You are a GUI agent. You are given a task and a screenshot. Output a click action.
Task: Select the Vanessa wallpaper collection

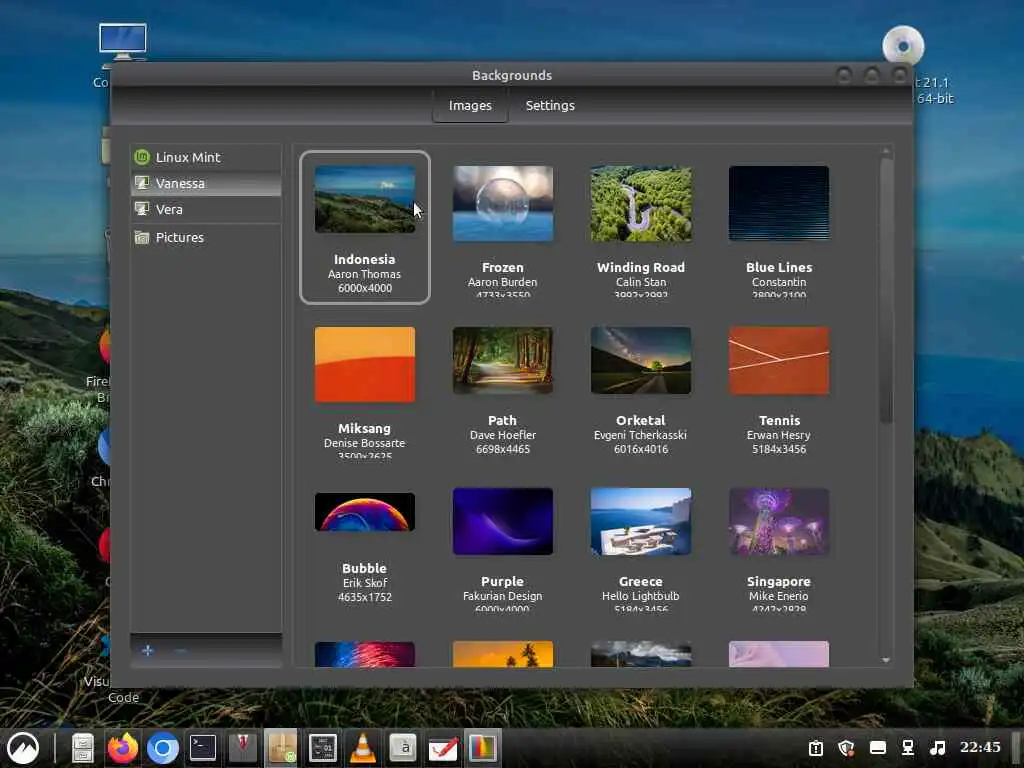coord(206,184)
